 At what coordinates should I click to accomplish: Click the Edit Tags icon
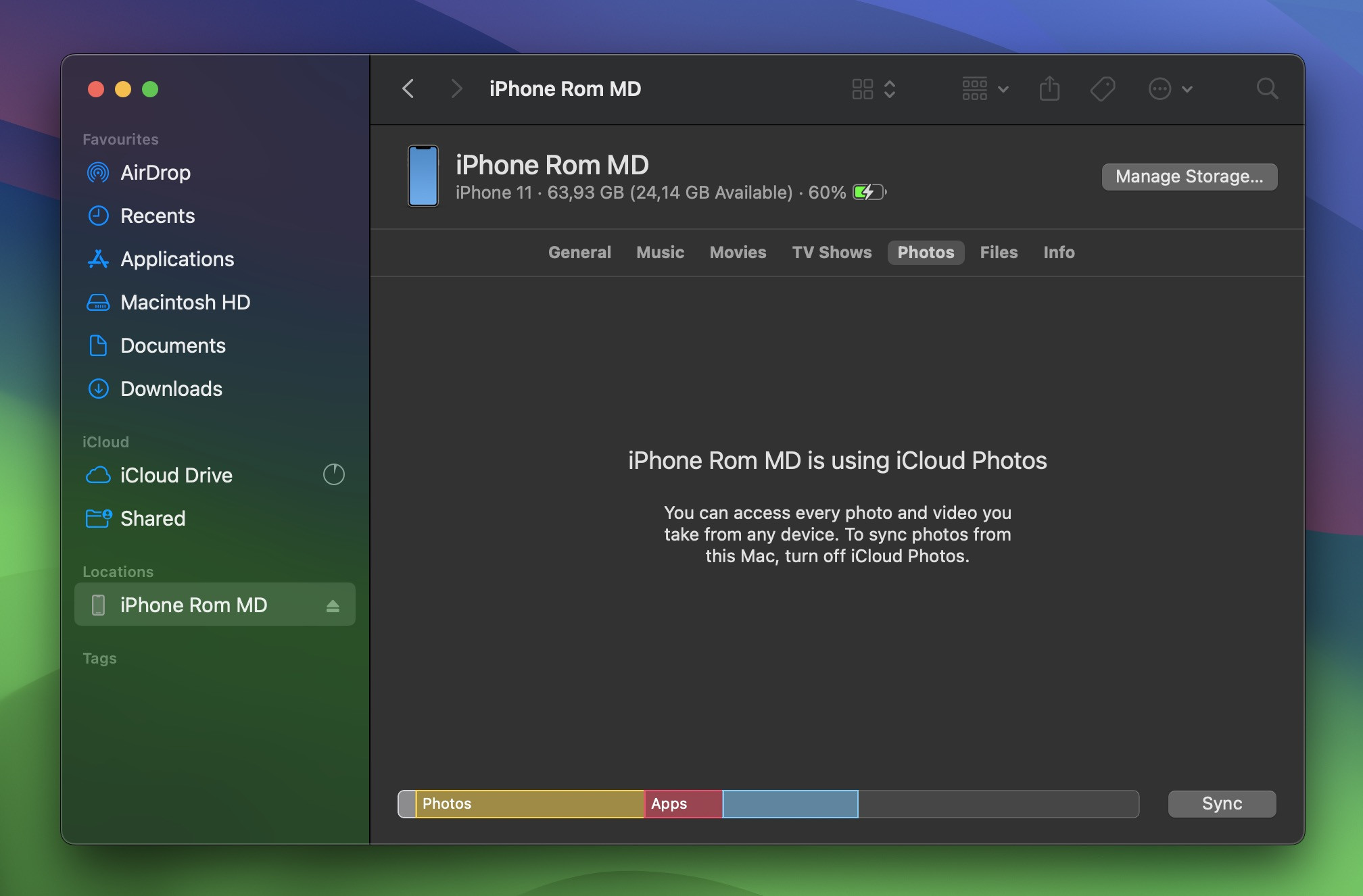coord(1103,89)
